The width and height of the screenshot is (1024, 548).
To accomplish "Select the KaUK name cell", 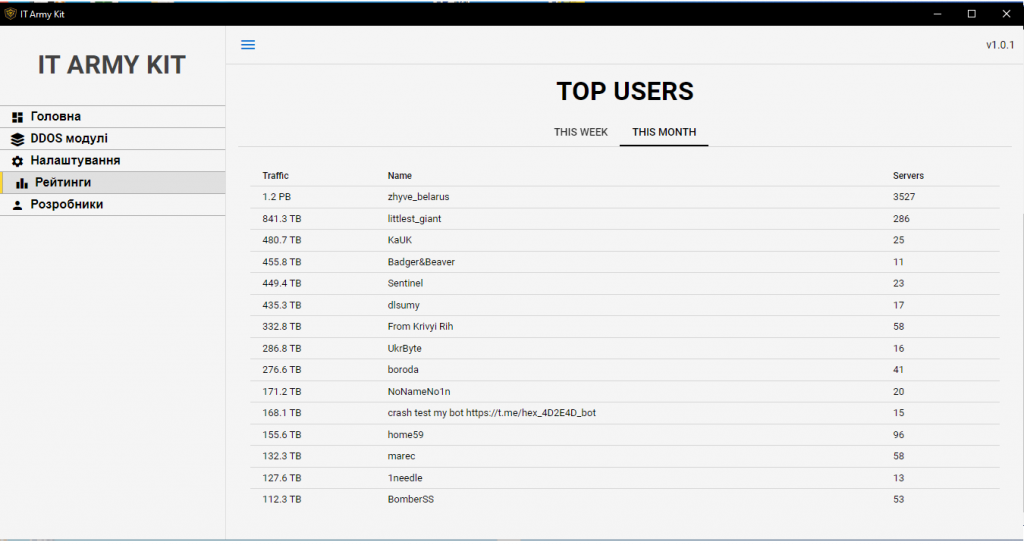I will click(400, 240).
